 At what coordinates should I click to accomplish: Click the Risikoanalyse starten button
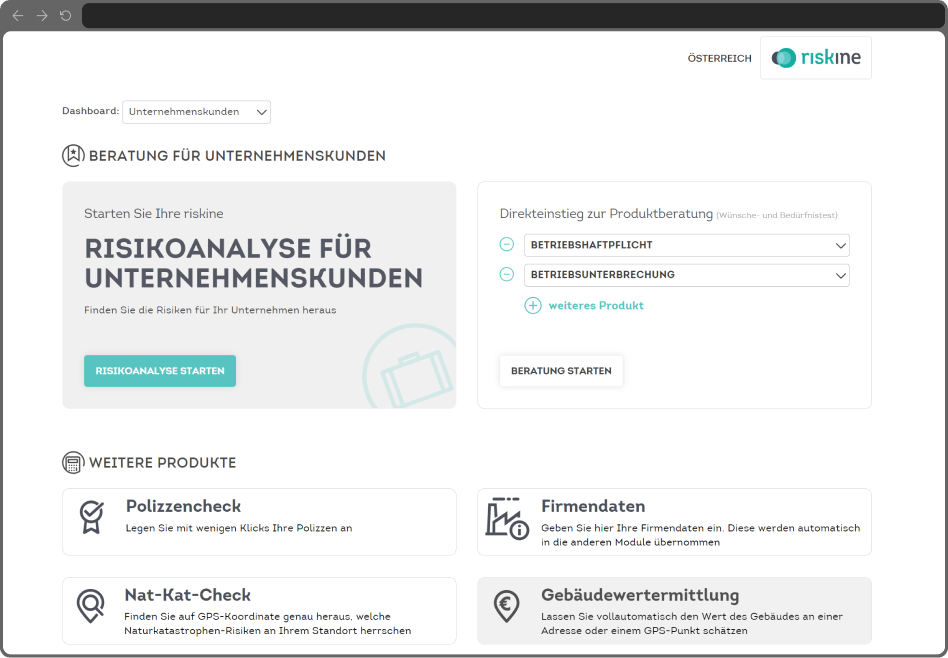(160, 371)
